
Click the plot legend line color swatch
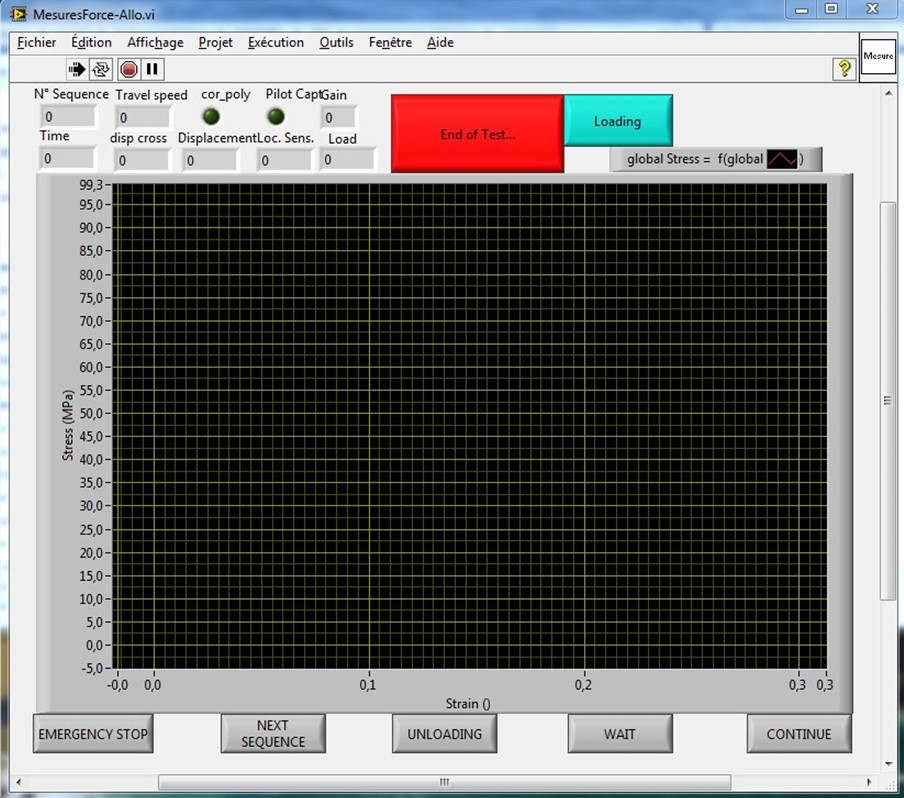coord(782,159)
